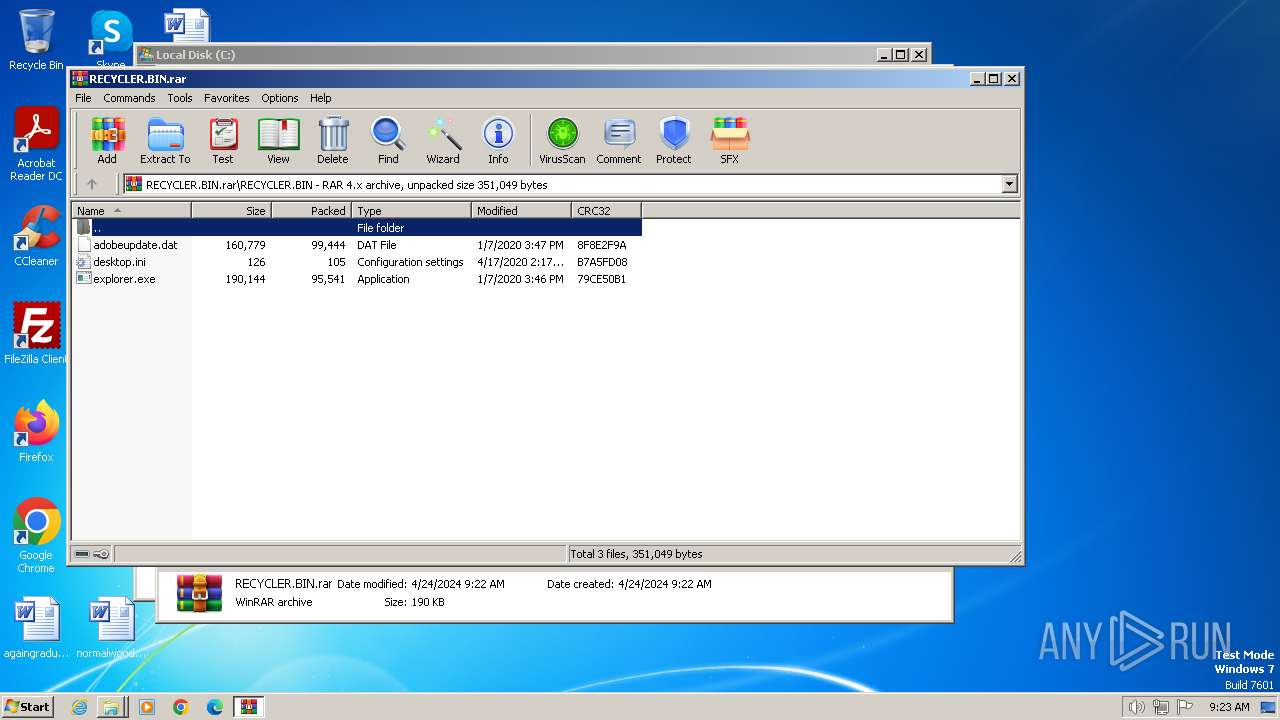Open Acrobat Reader DC desktop icon

point(36,145)
